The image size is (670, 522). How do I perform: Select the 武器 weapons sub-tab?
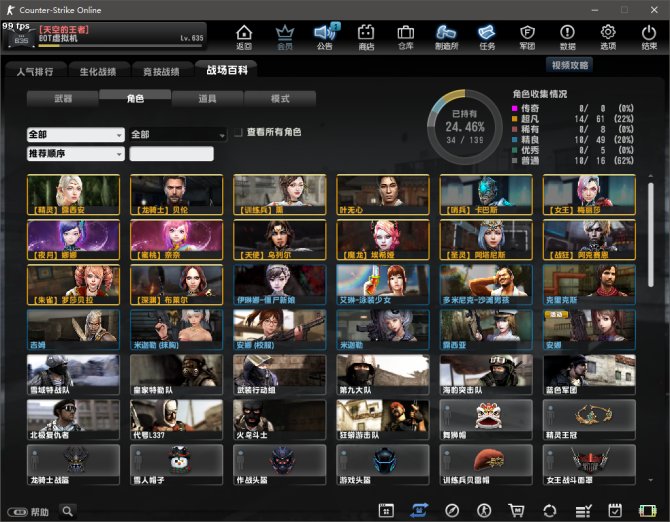[62, 99]
